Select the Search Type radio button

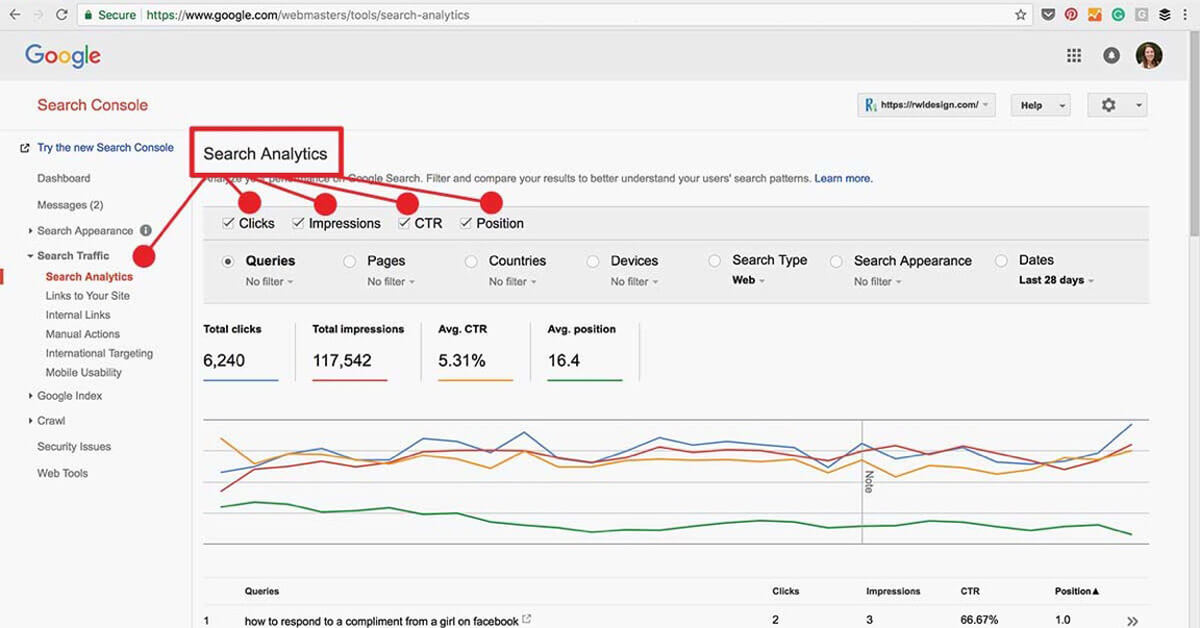(x=714, y=260)
